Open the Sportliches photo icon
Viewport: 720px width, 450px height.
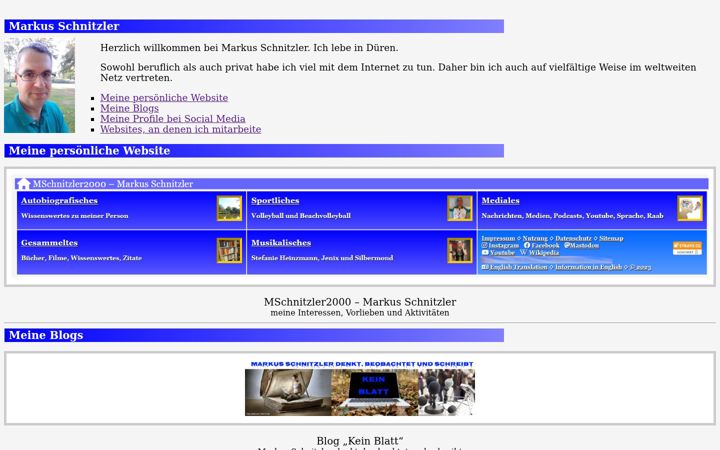pyautogui.click(x=460, y=208)
